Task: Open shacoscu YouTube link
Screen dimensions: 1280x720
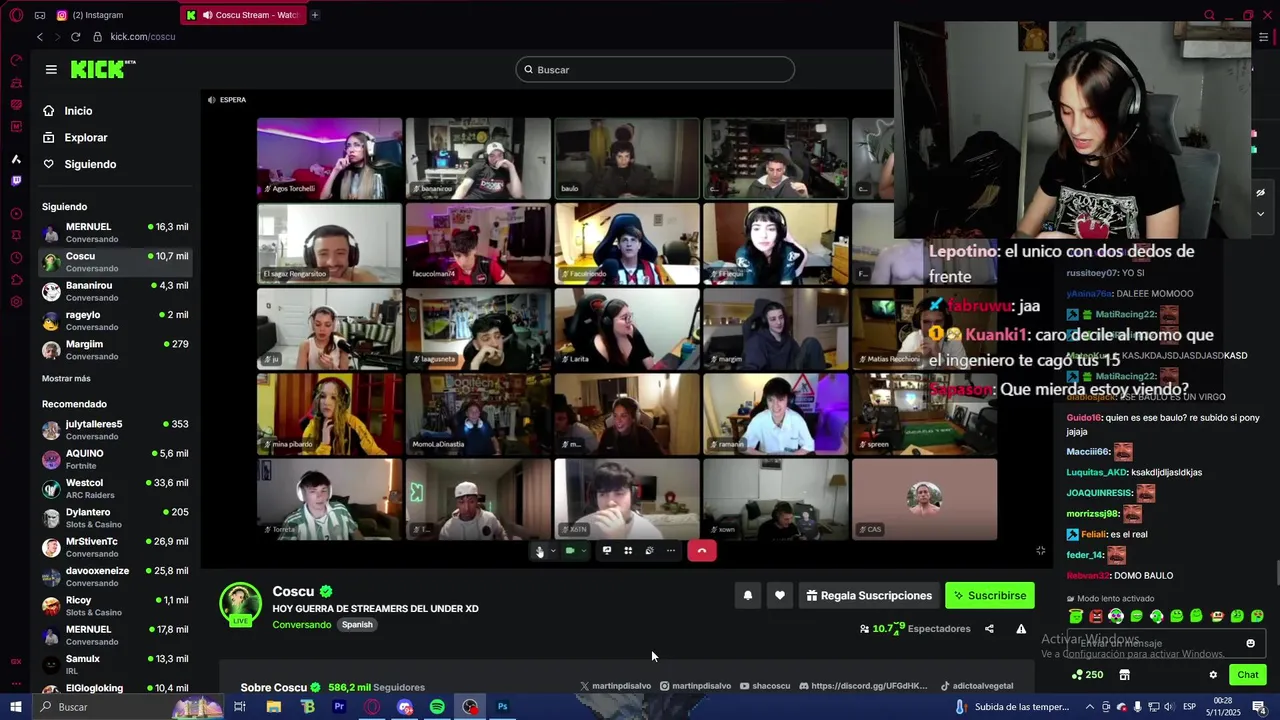Action: [765, 686]
